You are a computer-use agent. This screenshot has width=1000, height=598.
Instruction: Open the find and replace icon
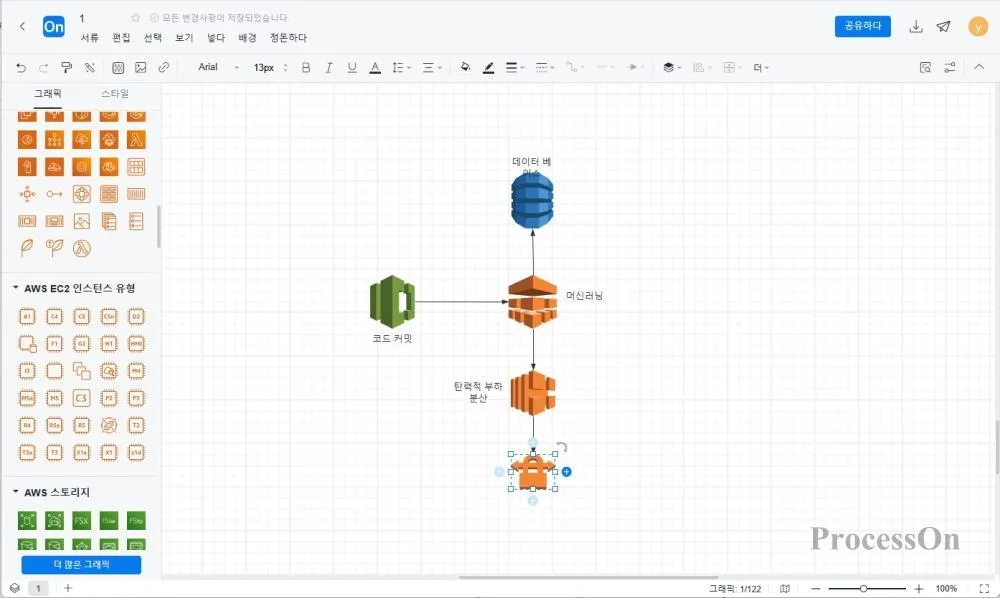925,67
